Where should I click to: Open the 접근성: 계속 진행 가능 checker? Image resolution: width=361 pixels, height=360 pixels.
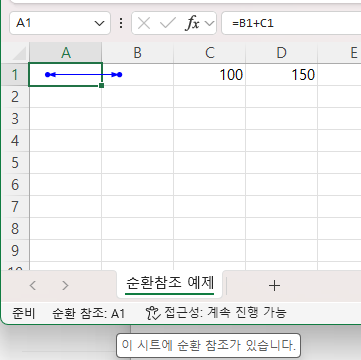(216, 313)
